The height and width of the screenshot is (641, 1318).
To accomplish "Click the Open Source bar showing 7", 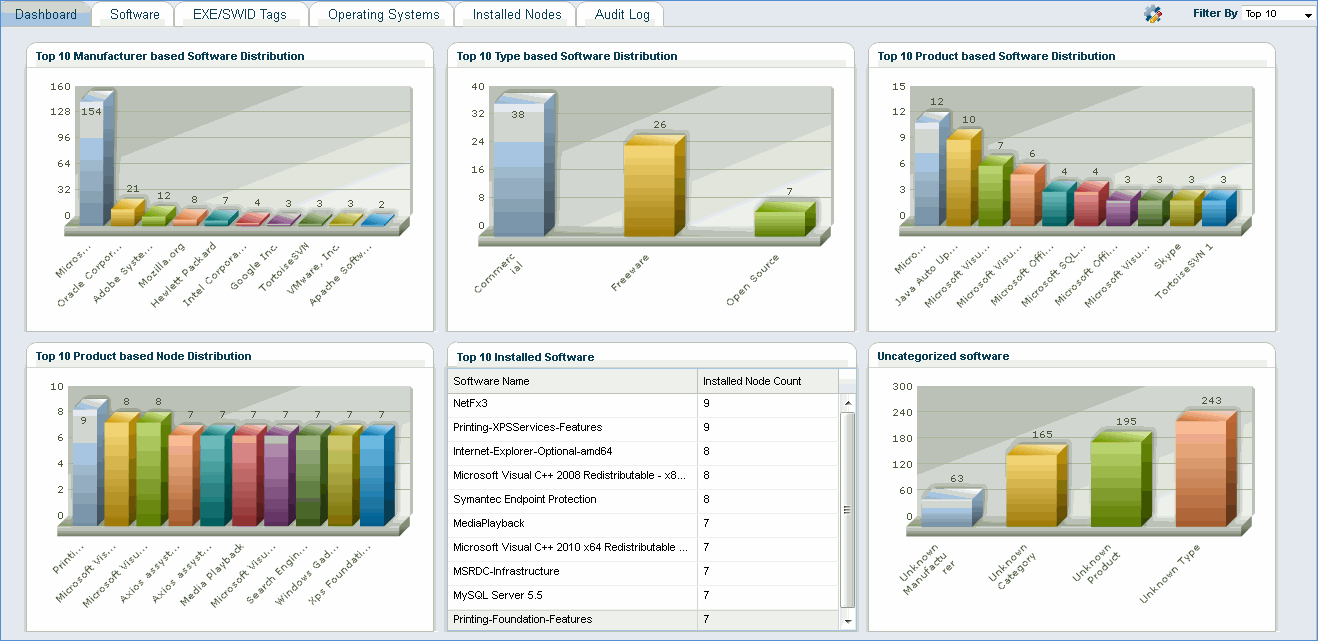I will pos(784,221).
